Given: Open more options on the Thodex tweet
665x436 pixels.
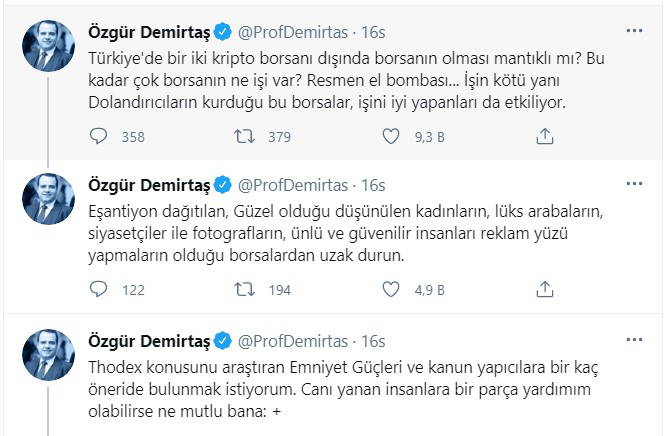Looking at the screenshot, I should [634, 340].
